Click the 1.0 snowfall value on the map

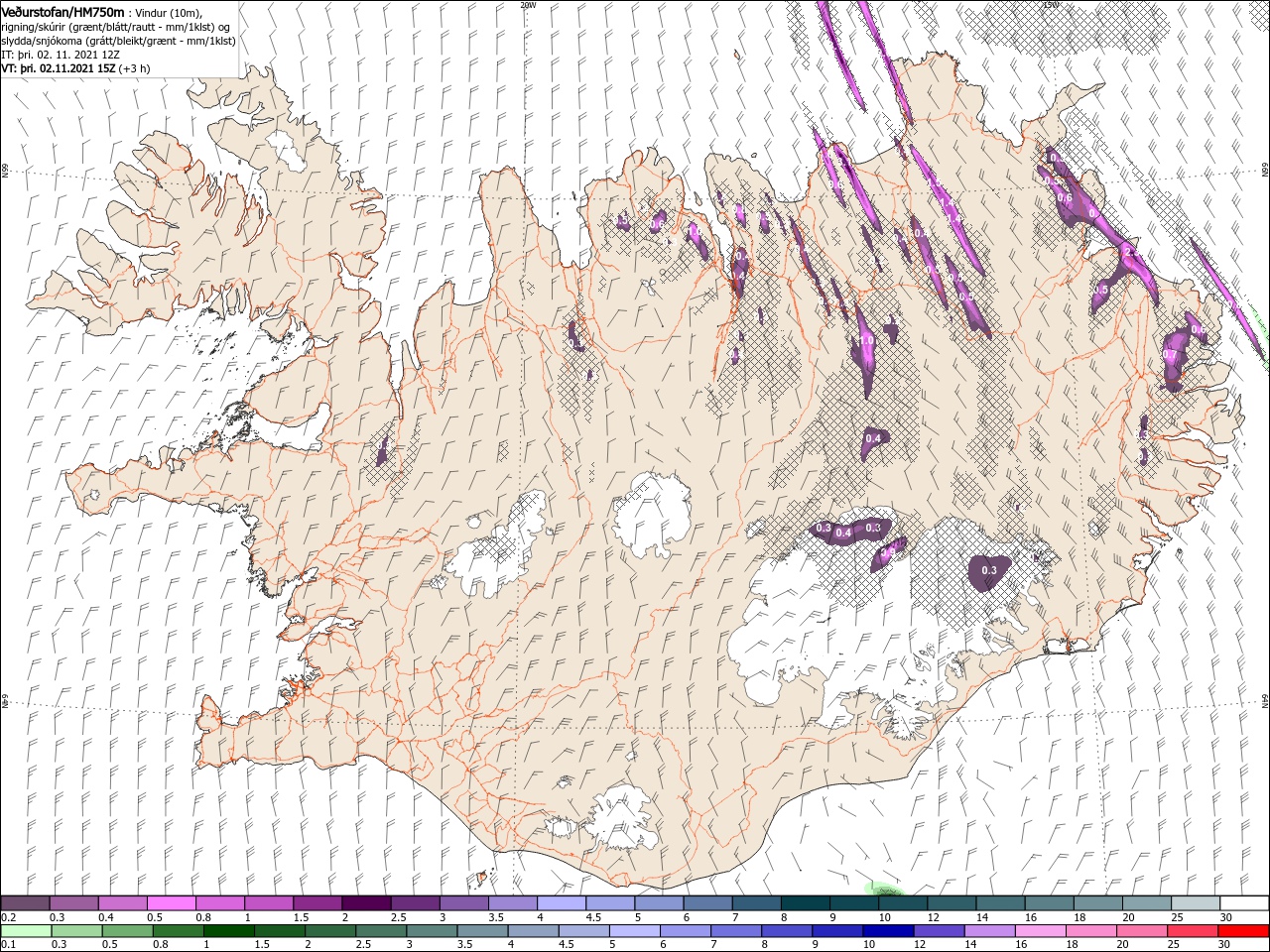coord(866,340)
